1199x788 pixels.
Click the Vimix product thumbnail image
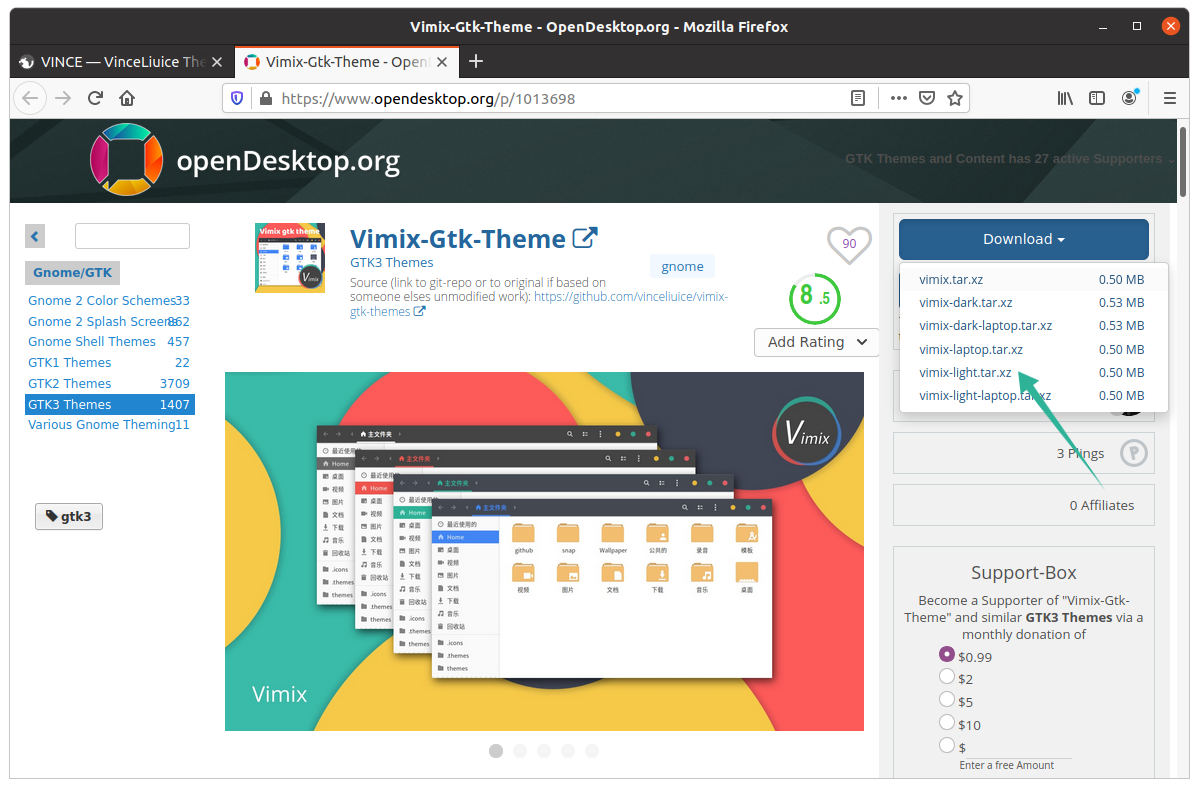pyautogui.click(x=290, y=258)
